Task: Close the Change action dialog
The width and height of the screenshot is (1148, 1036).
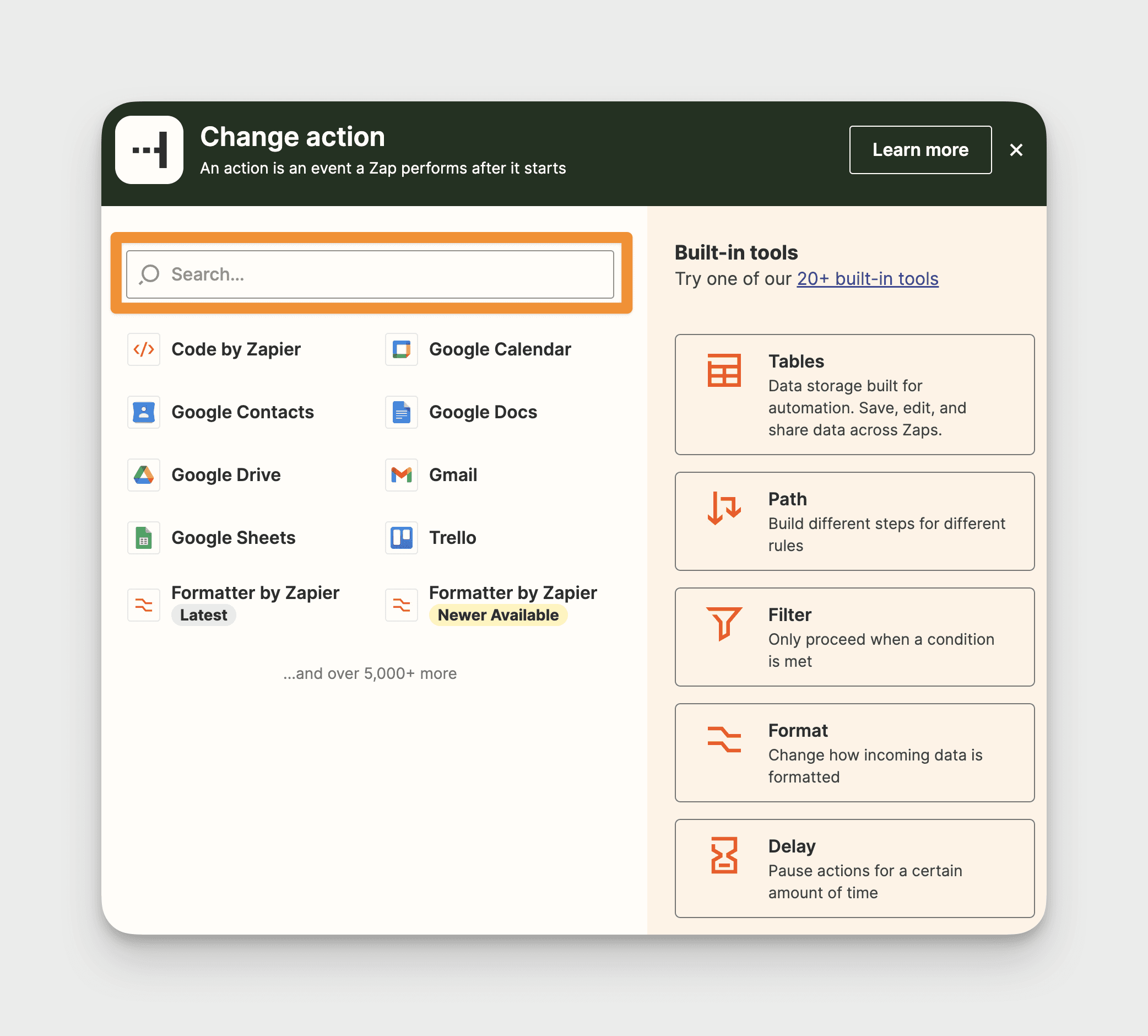Action: click(1016, 150)
